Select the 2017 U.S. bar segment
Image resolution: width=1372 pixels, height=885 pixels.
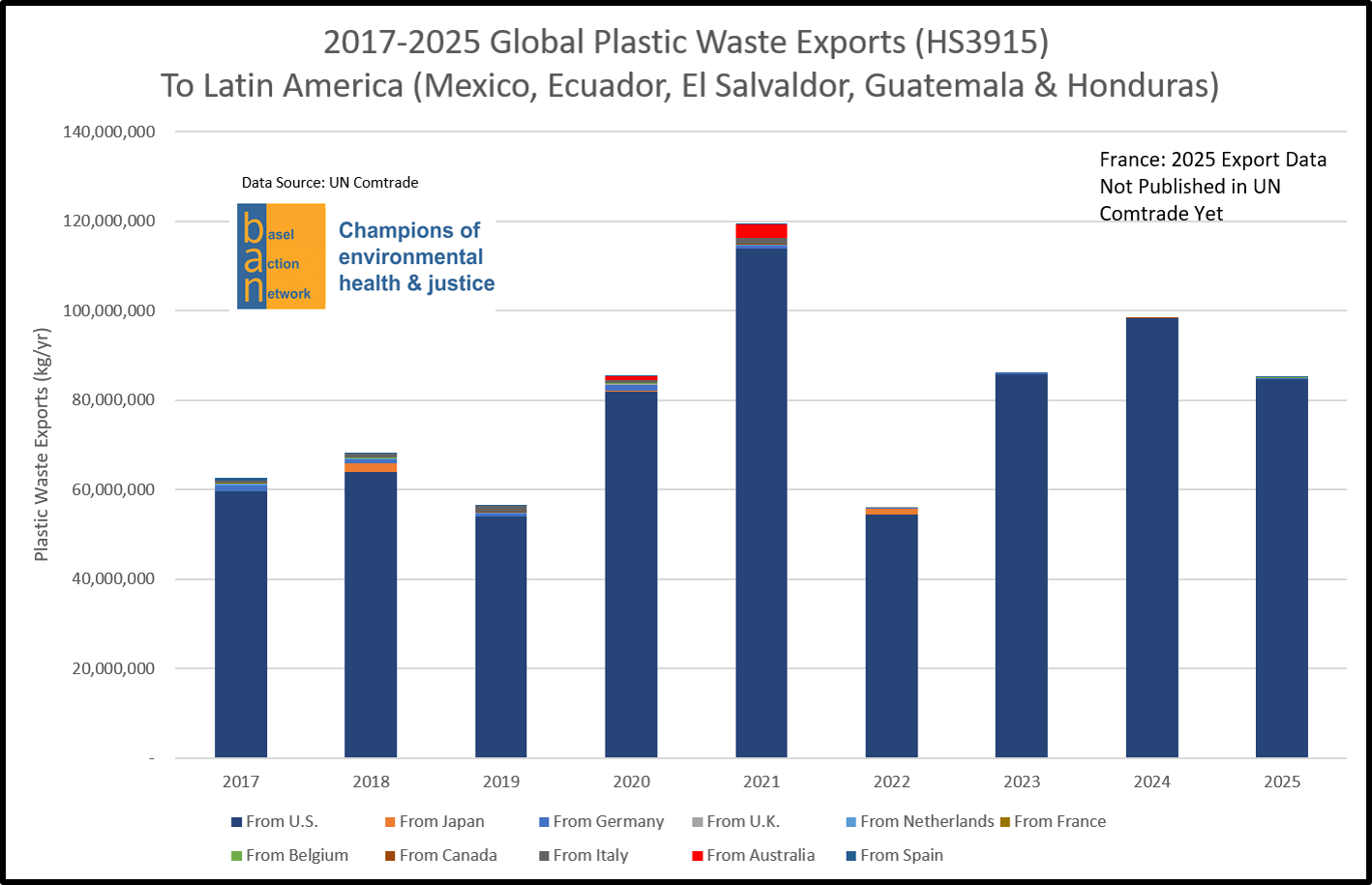[241, 624]
